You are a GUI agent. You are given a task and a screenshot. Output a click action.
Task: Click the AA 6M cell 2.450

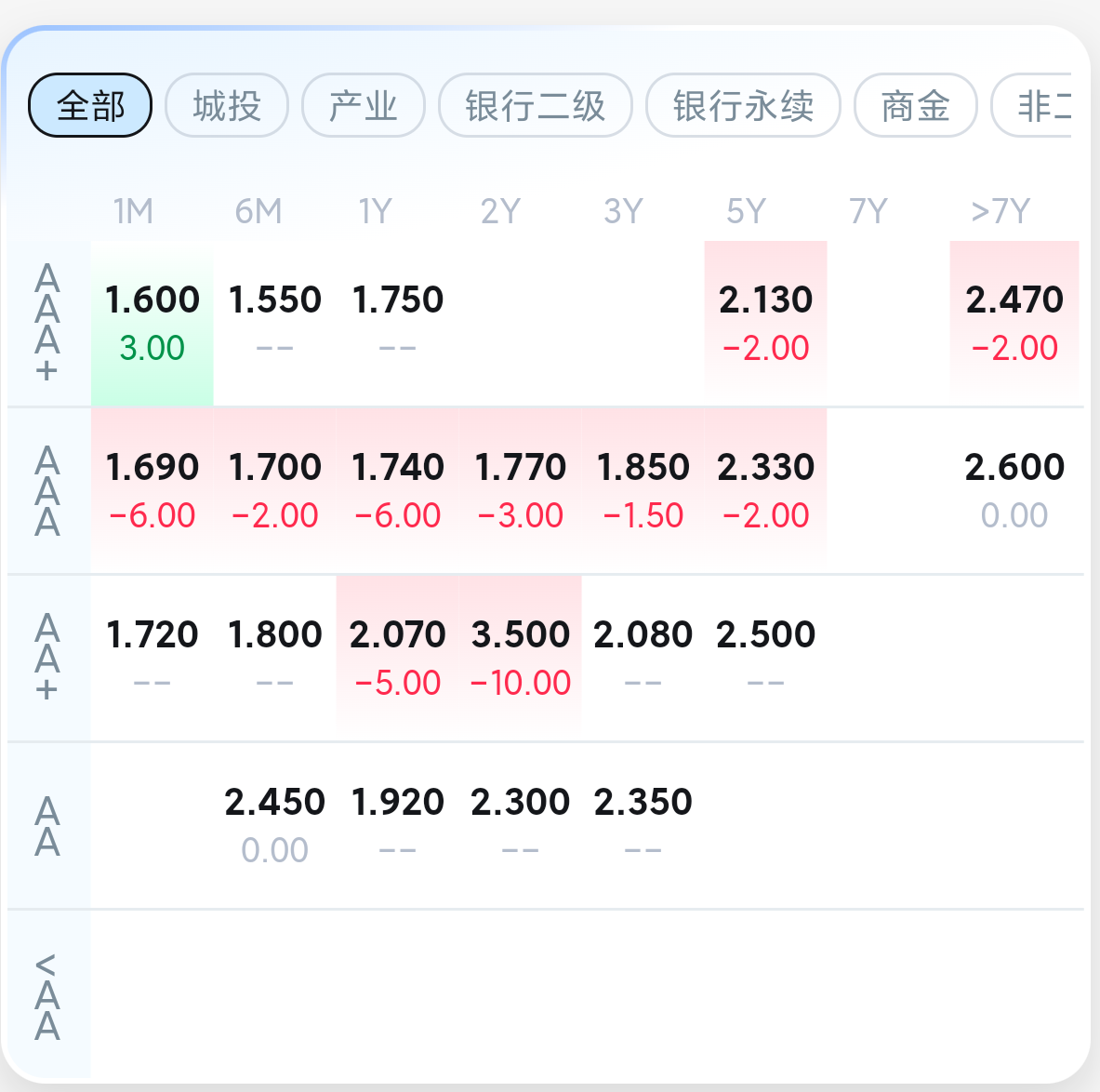point(275,825)
